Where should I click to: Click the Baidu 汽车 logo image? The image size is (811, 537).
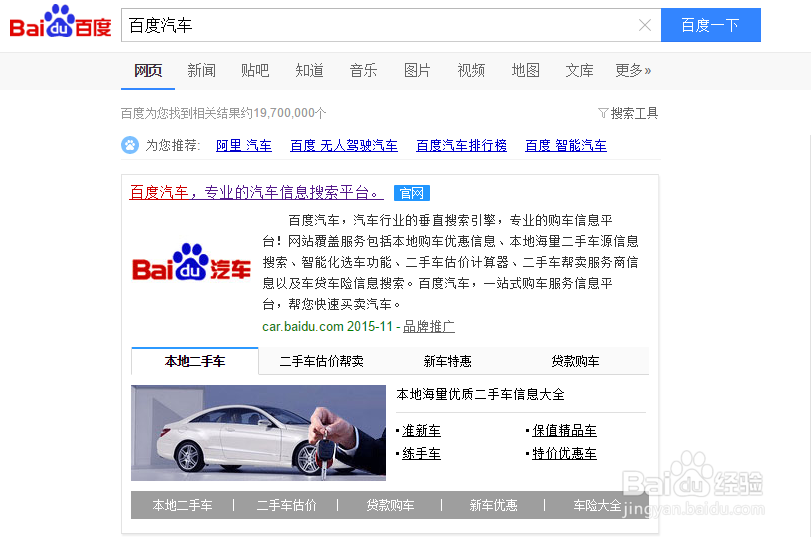(191, 262)
